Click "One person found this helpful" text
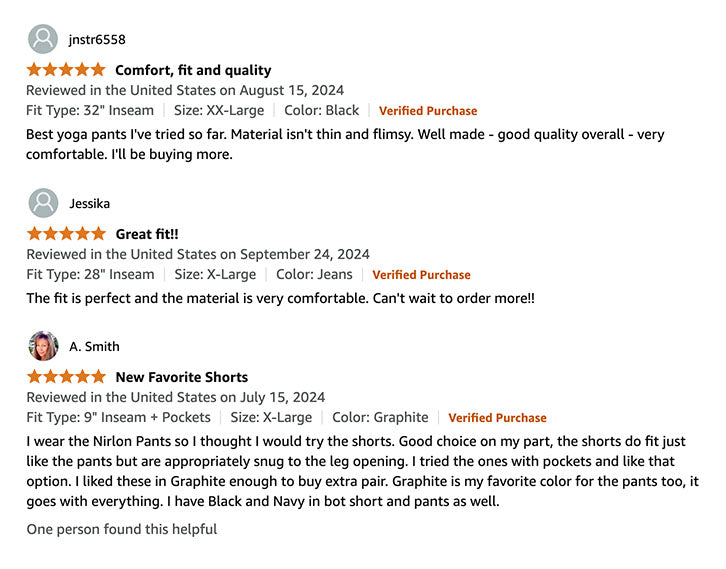 click(x=121, y=529)
